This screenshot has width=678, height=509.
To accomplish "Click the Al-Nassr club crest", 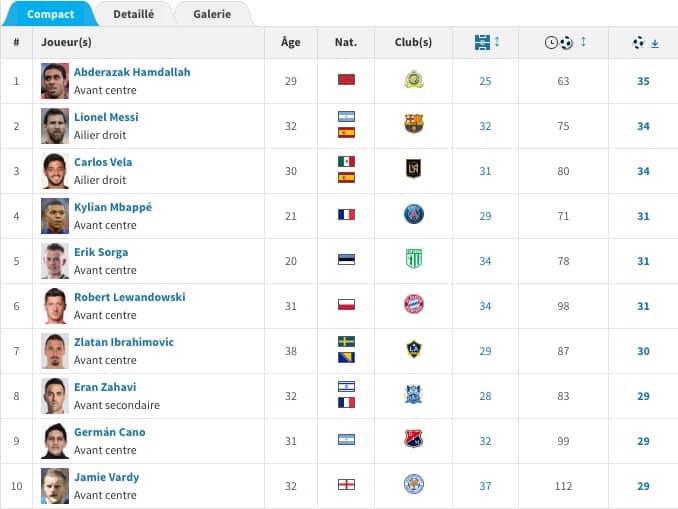I will coord(413,79).
